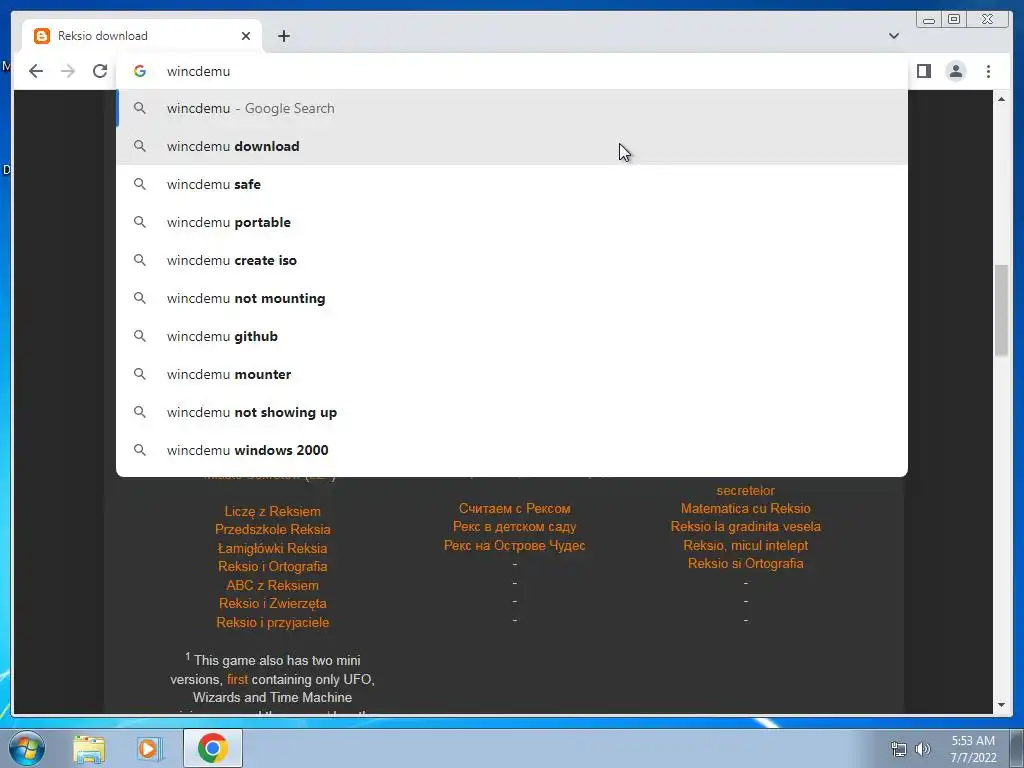The height and width of the screenshot is (768, 1024).
Task: Open the Liczę z Reksiem link
Action: 272,511
